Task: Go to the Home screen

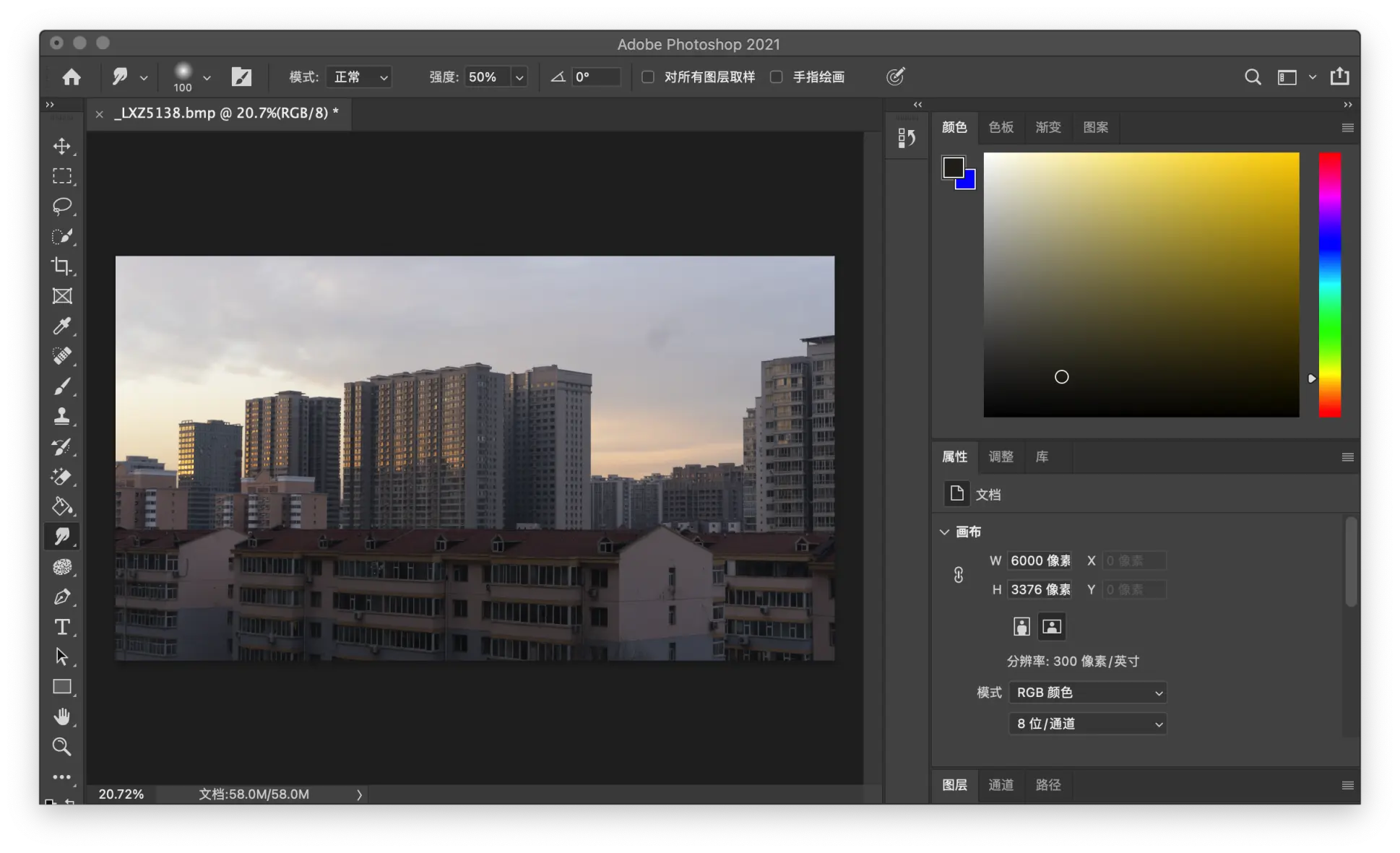Action: pyautogui.click(x=72, y=77)
